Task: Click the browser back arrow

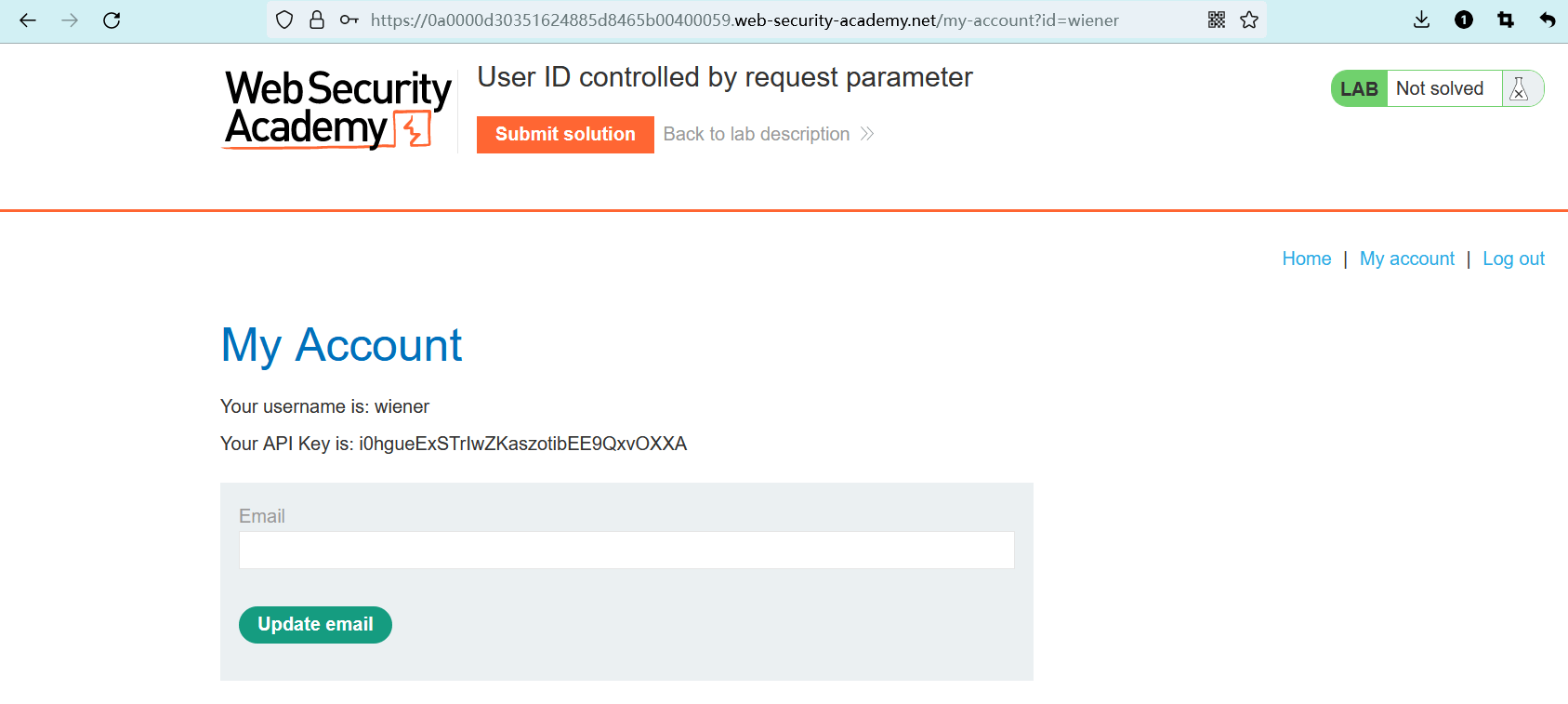Action: (x=28, y=20)
